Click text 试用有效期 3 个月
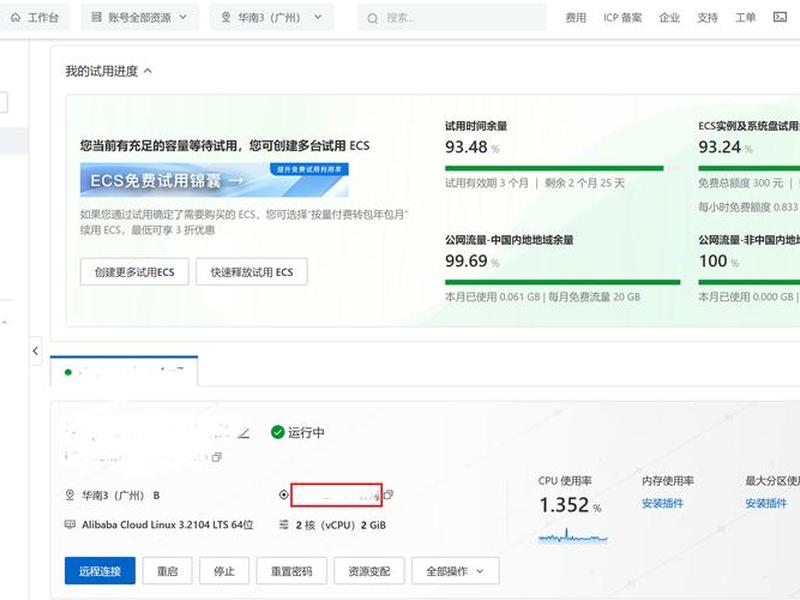Screen dimensions: 800x600 (x=487, y=183)
